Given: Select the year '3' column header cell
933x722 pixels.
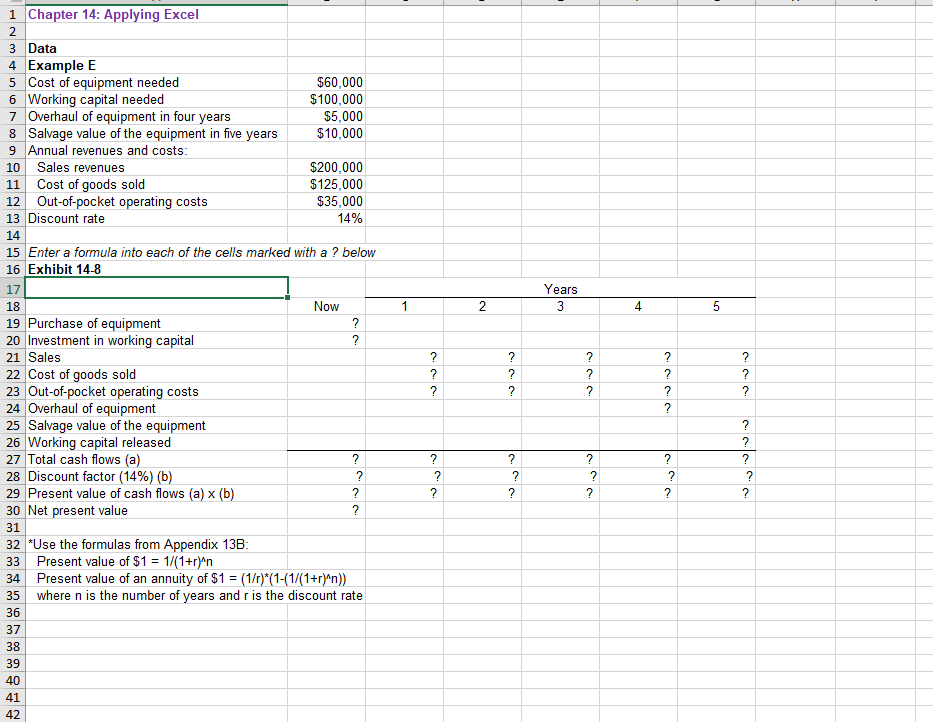Looking at the screenshot, I should [x=561, y=307].
